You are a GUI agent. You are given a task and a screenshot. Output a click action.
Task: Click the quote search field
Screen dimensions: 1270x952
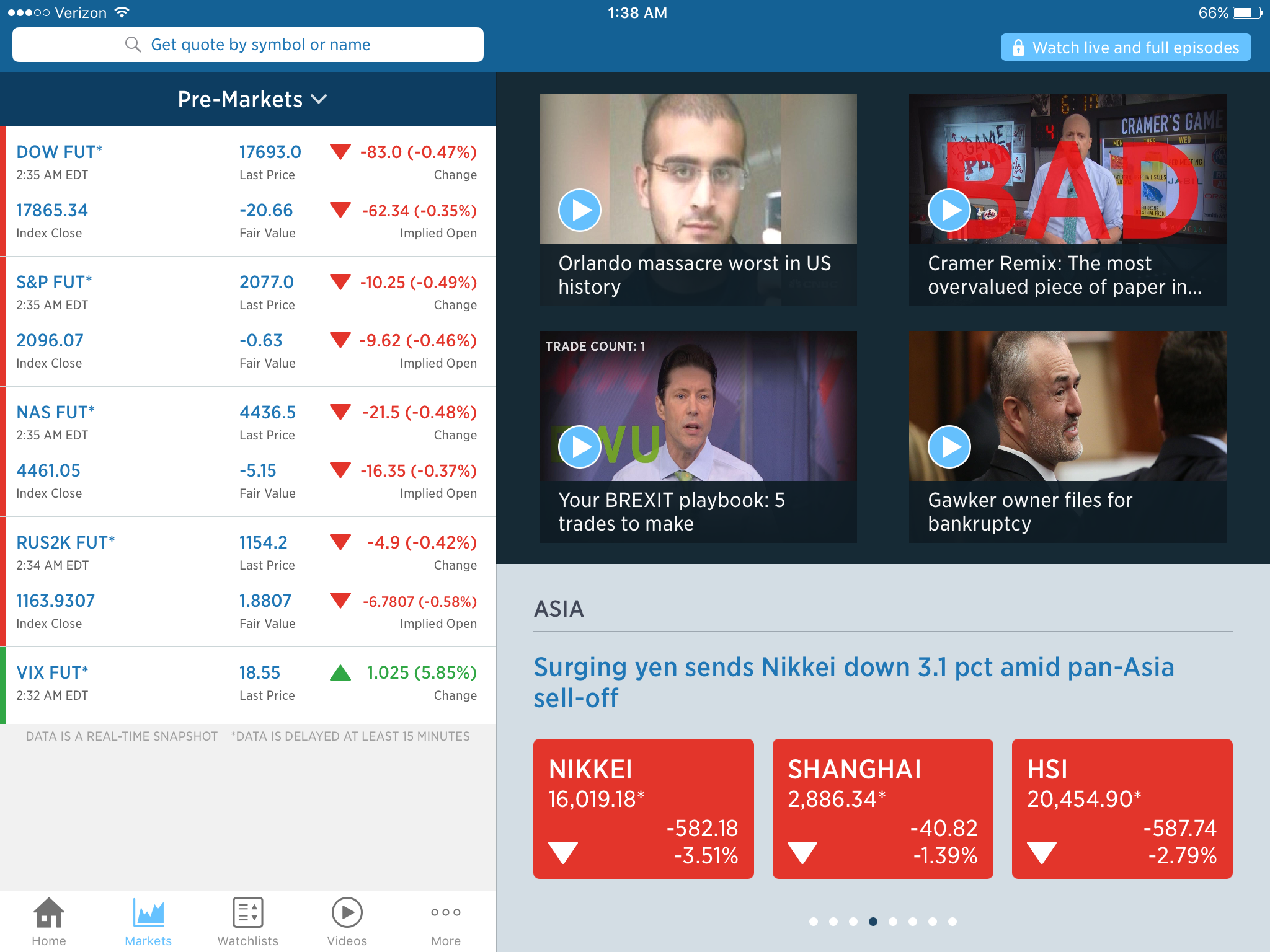248,45
